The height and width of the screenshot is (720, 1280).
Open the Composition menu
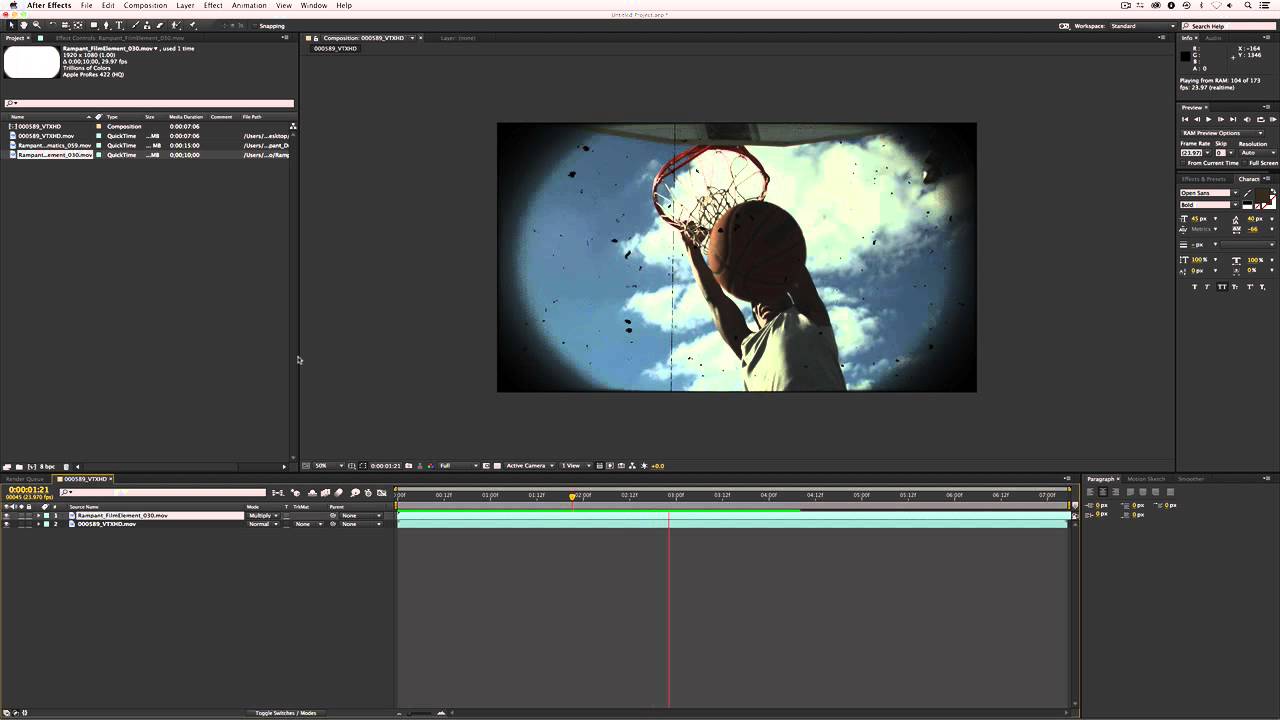click(145, 6)
